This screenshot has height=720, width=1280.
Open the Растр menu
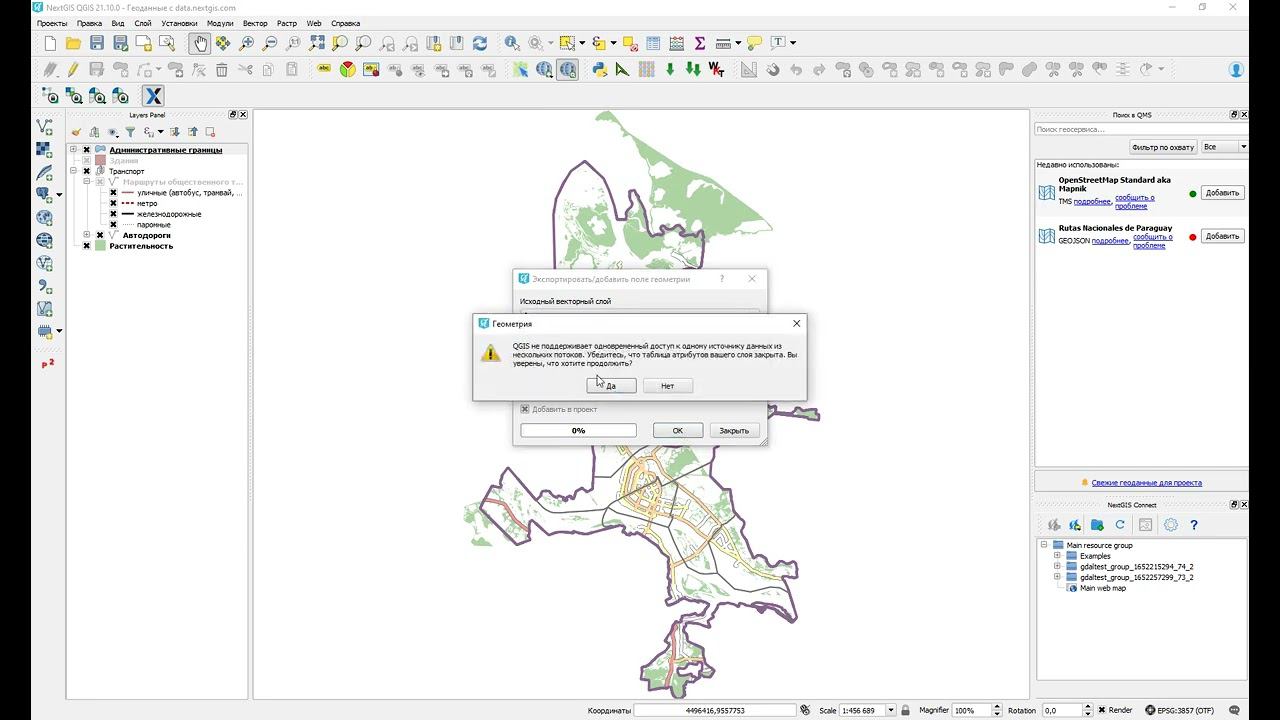point(287,22)
